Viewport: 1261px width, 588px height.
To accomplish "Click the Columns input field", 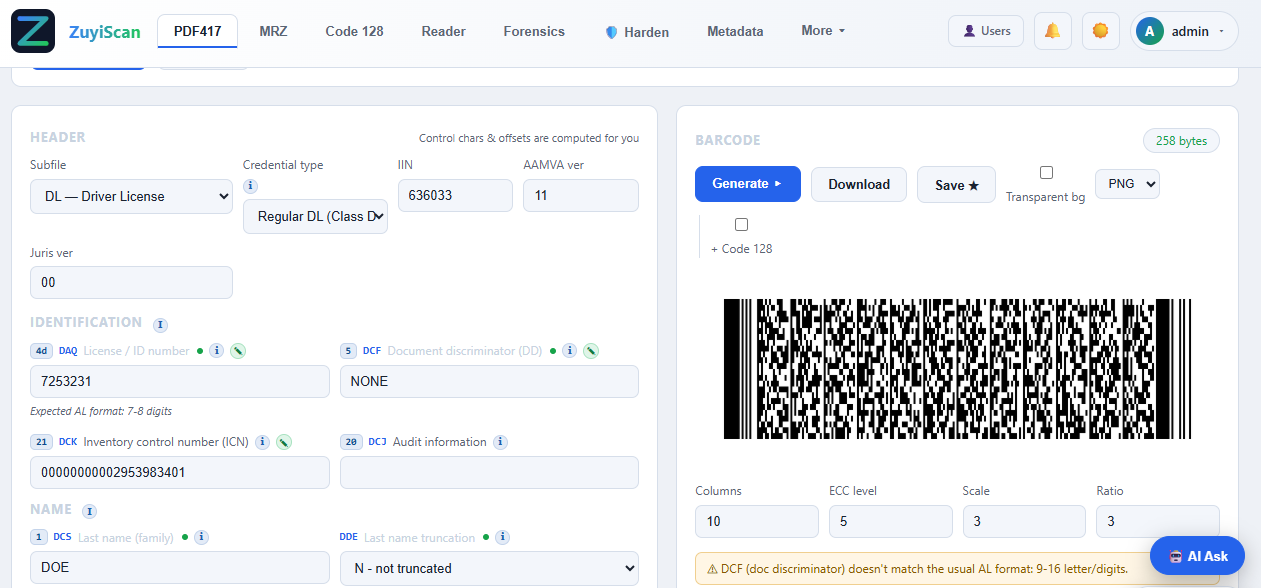I will 757,521.
